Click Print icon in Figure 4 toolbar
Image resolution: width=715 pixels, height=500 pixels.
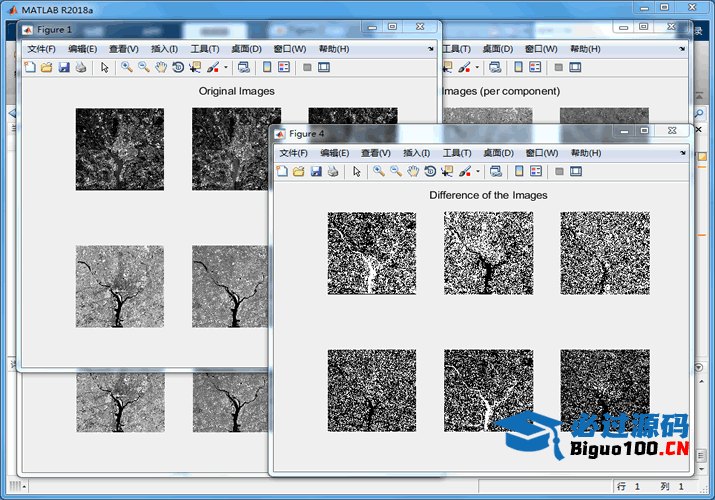[333, 172]
